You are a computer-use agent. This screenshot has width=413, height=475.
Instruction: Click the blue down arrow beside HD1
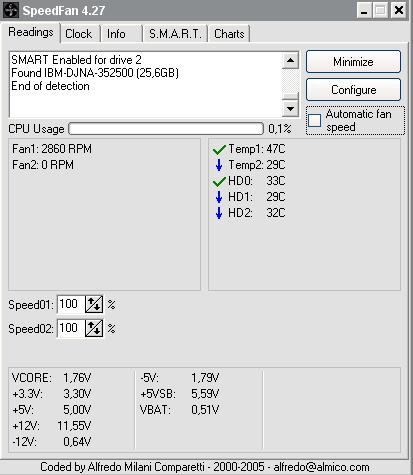click(x=219, y=197)
